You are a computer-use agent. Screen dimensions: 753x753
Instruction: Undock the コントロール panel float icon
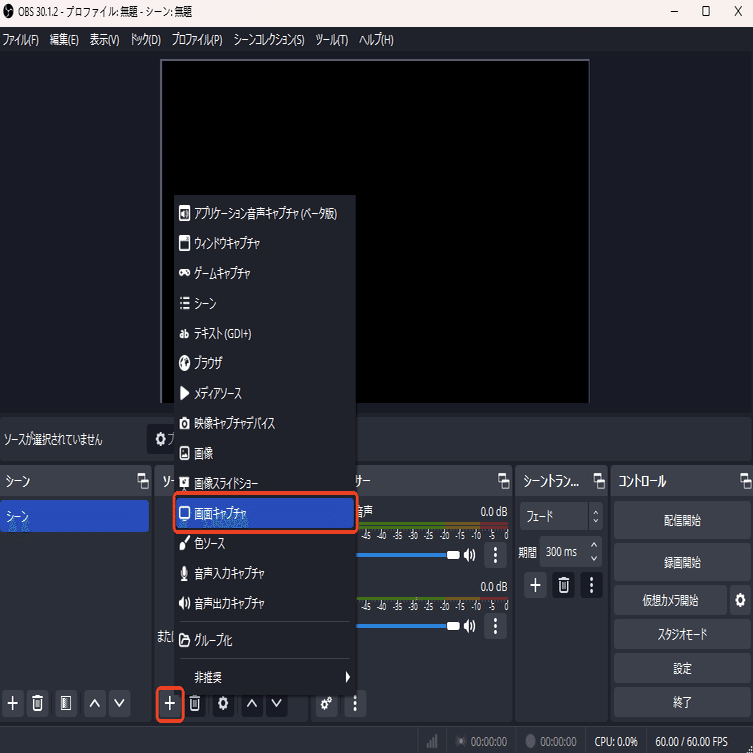[745, 481]
